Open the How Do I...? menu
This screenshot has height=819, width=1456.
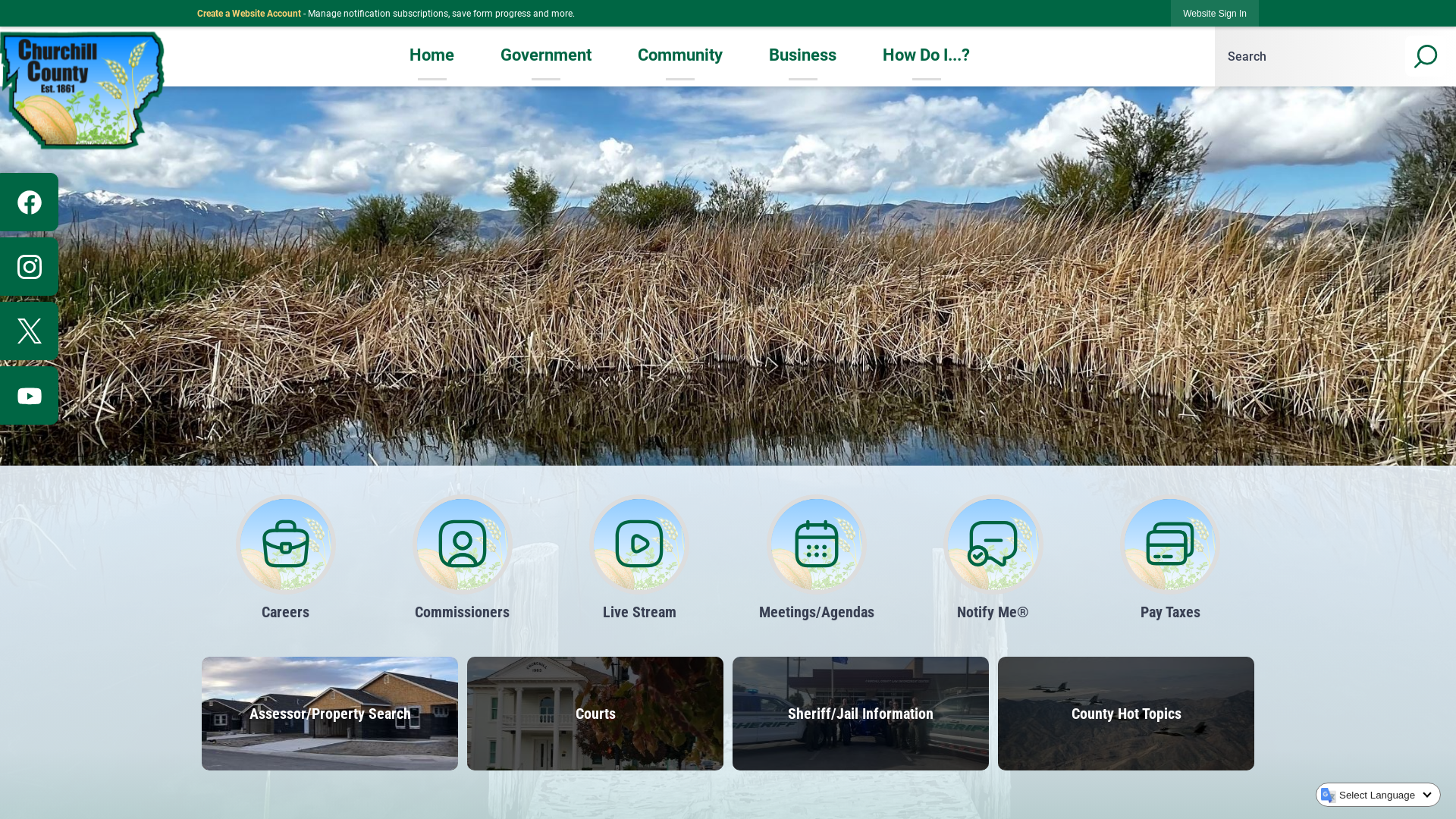pyautogui.click(x=926, y=55)
